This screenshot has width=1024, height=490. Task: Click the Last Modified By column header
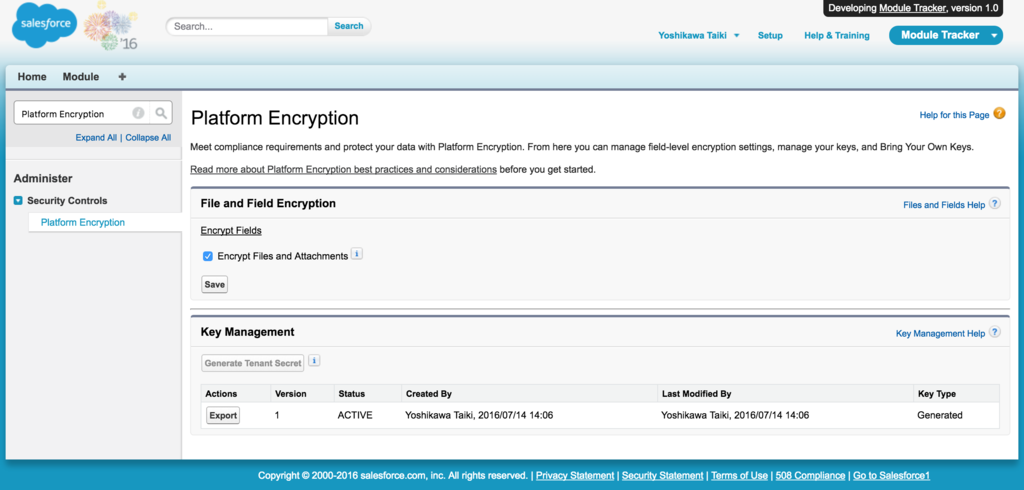pos(696,394)
